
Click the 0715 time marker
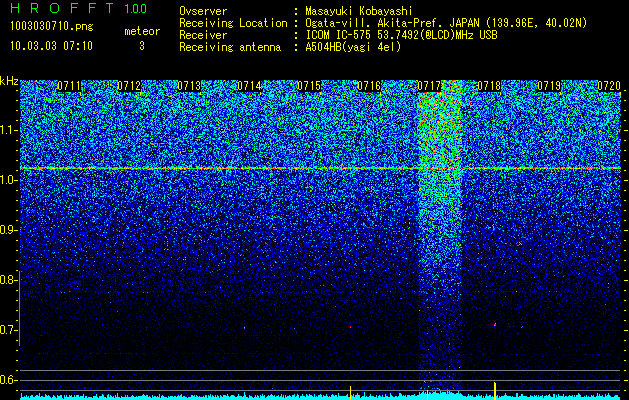click(x=309, y=86)
